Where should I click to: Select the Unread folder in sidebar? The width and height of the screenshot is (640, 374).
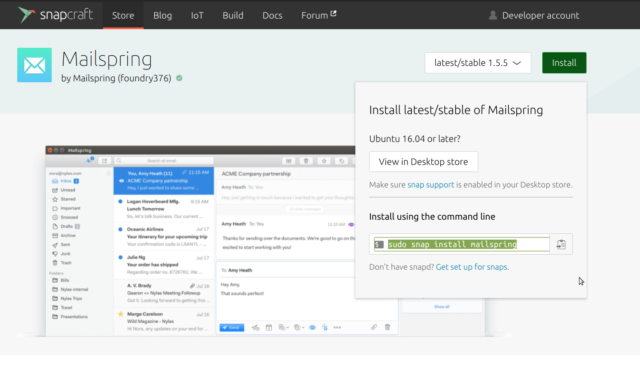(64, 190)
